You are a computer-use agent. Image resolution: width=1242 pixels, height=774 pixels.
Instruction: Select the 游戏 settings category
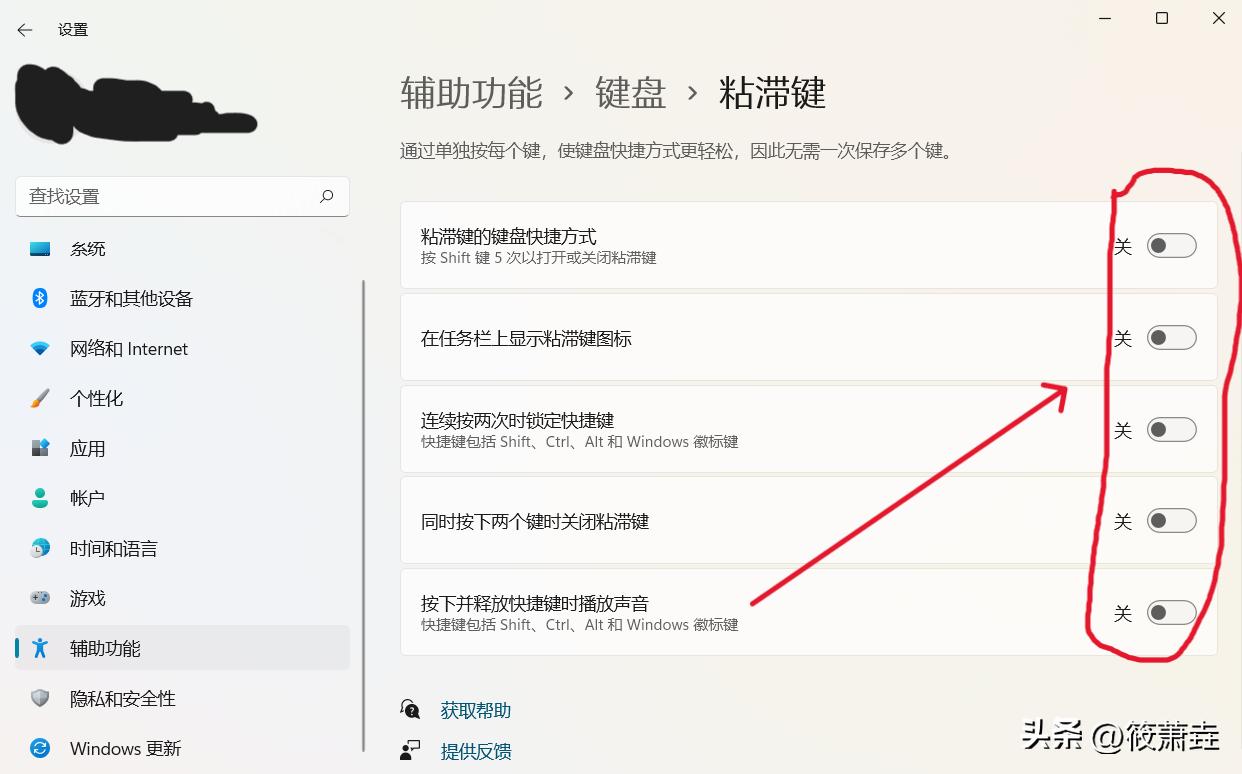(86, 598)
